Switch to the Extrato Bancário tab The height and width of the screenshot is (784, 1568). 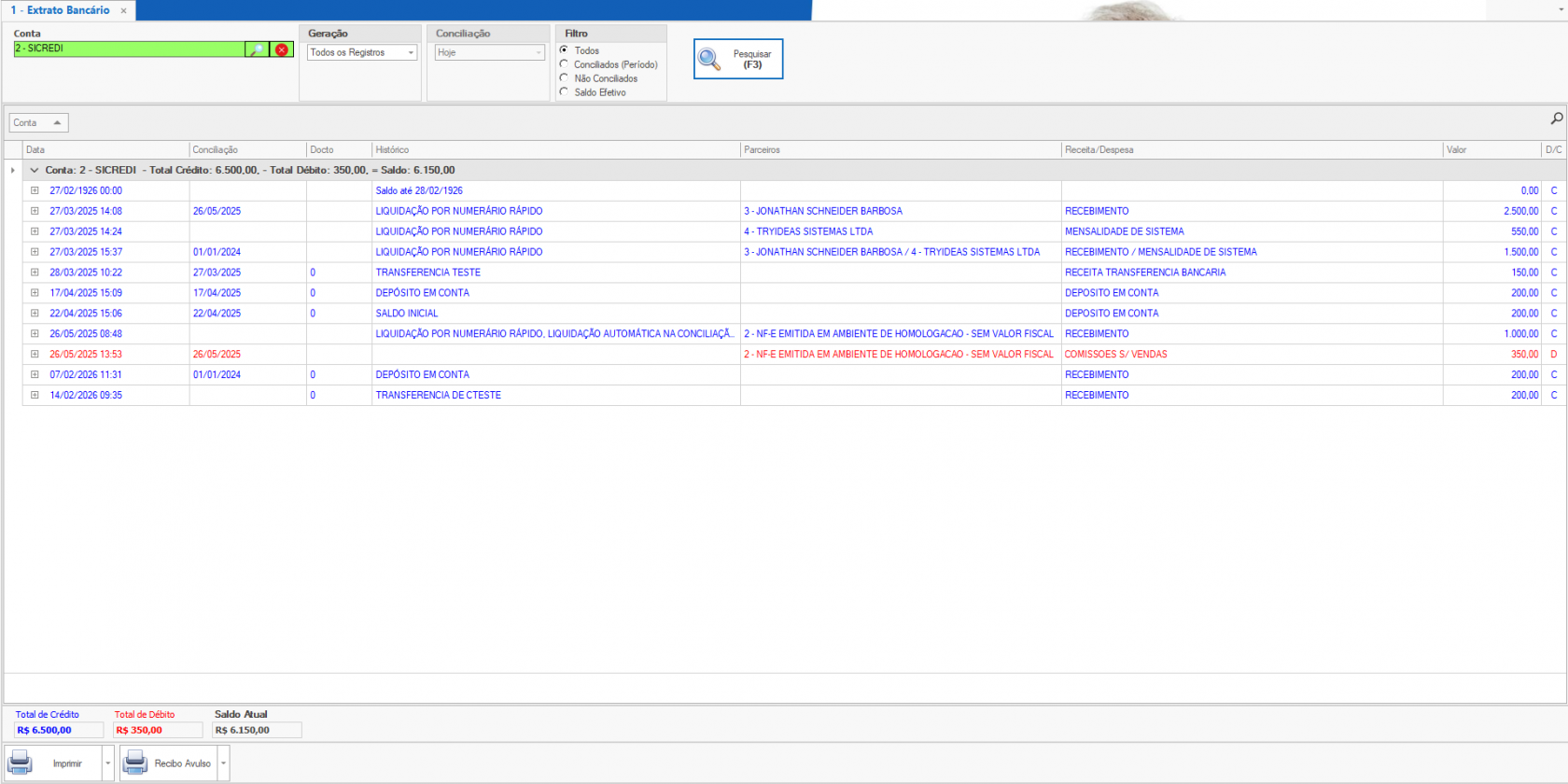(61, 10)
